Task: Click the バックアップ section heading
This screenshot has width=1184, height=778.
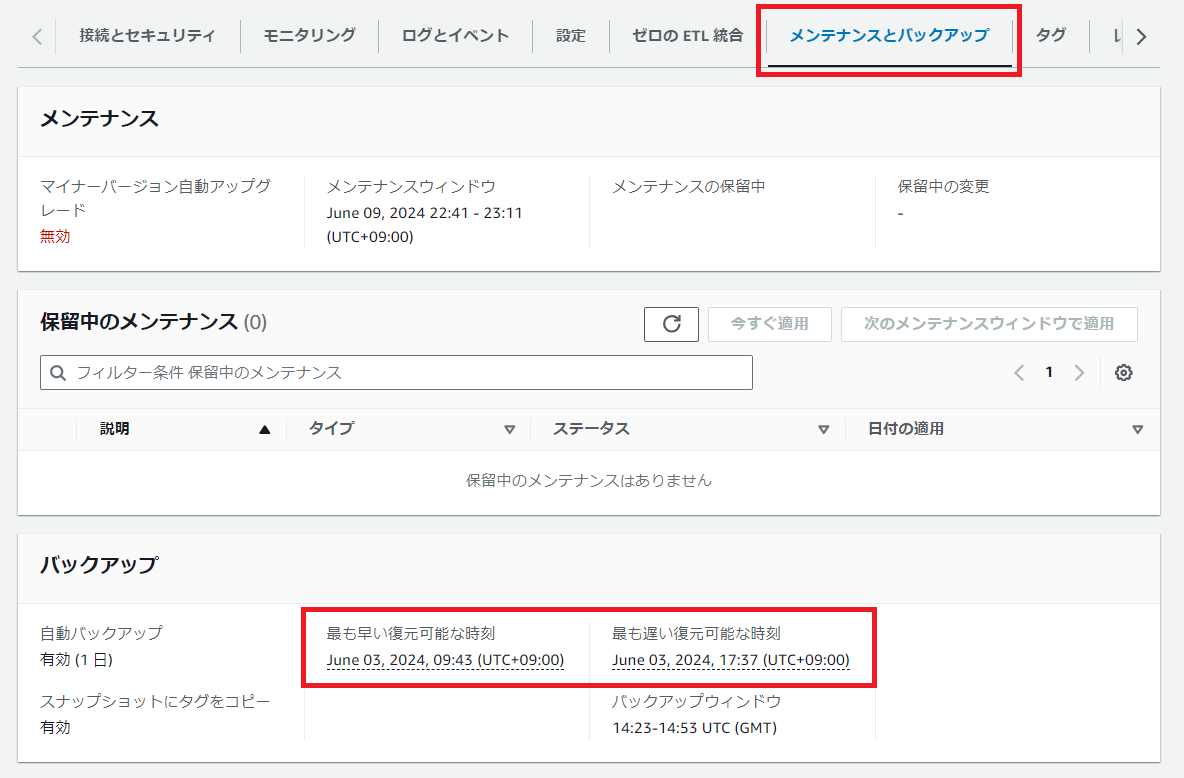Action: pos(99,565)
